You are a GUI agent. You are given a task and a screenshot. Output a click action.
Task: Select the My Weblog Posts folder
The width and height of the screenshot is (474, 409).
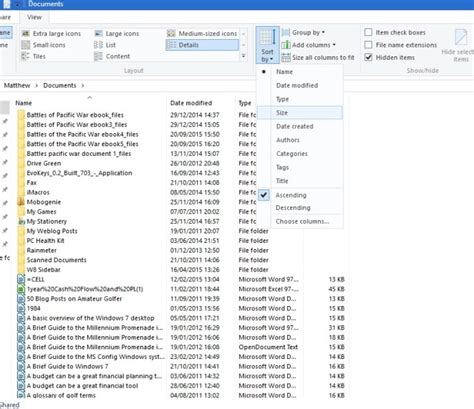pos(52,231)
